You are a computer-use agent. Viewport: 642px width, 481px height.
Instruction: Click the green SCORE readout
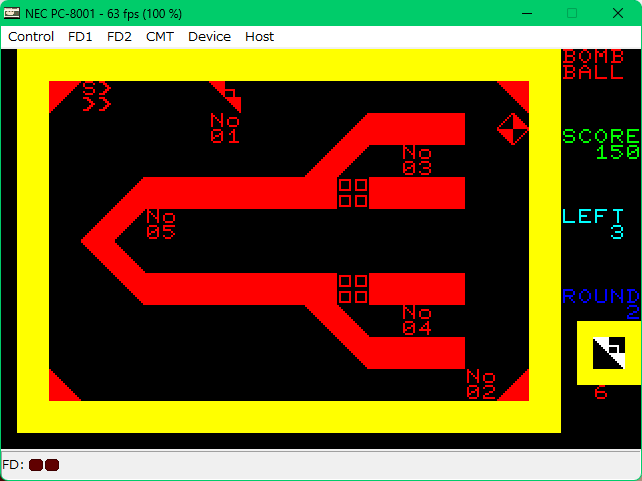pyautogui.click(x=600, y=143)
